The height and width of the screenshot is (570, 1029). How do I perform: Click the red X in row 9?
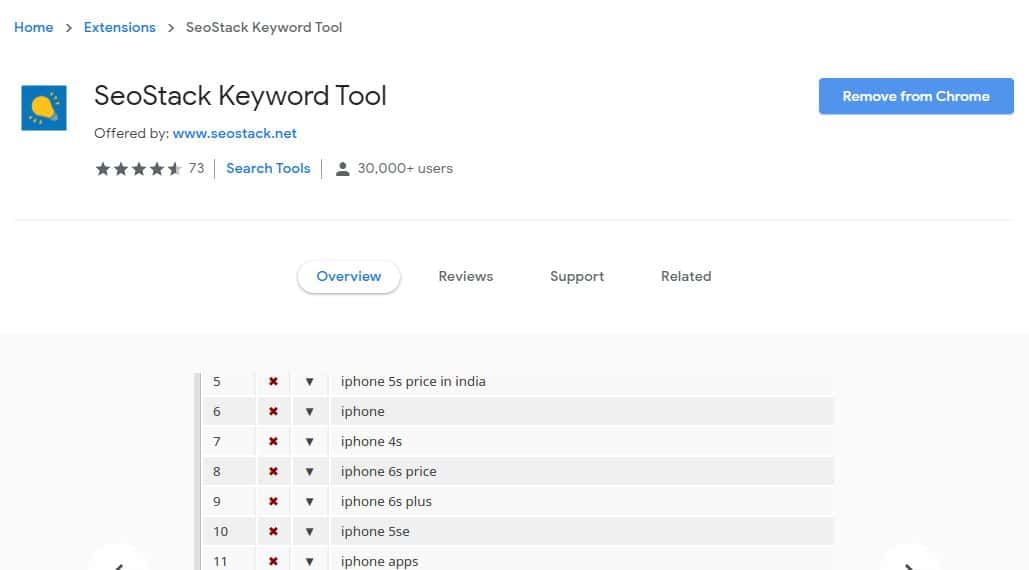click(273, 502)
